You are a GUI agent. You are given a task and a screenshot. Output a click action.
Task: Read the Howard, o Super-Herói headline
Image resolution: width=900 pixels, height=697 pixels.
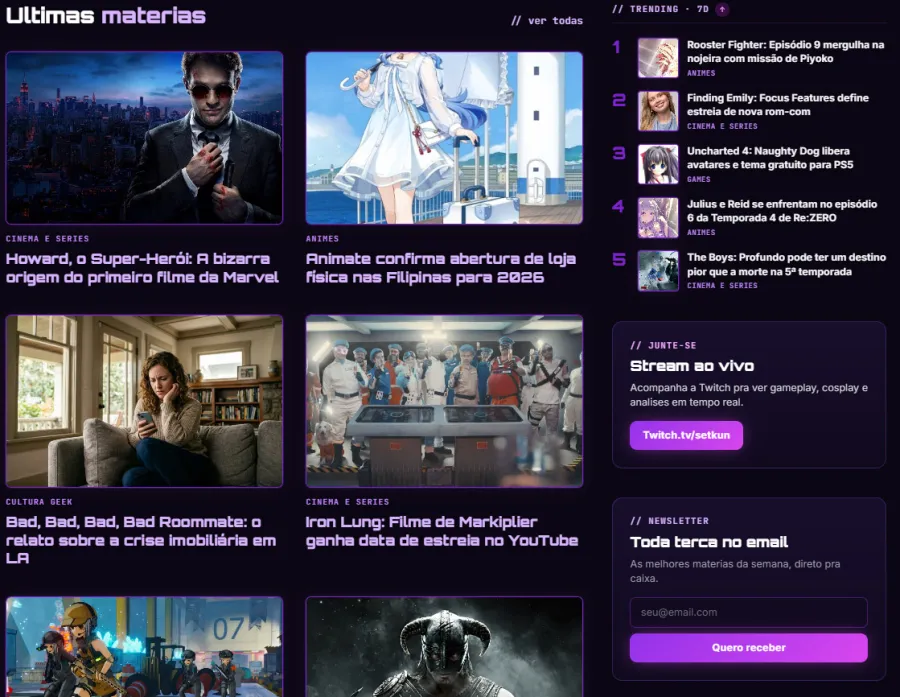(x=142, y=268)
